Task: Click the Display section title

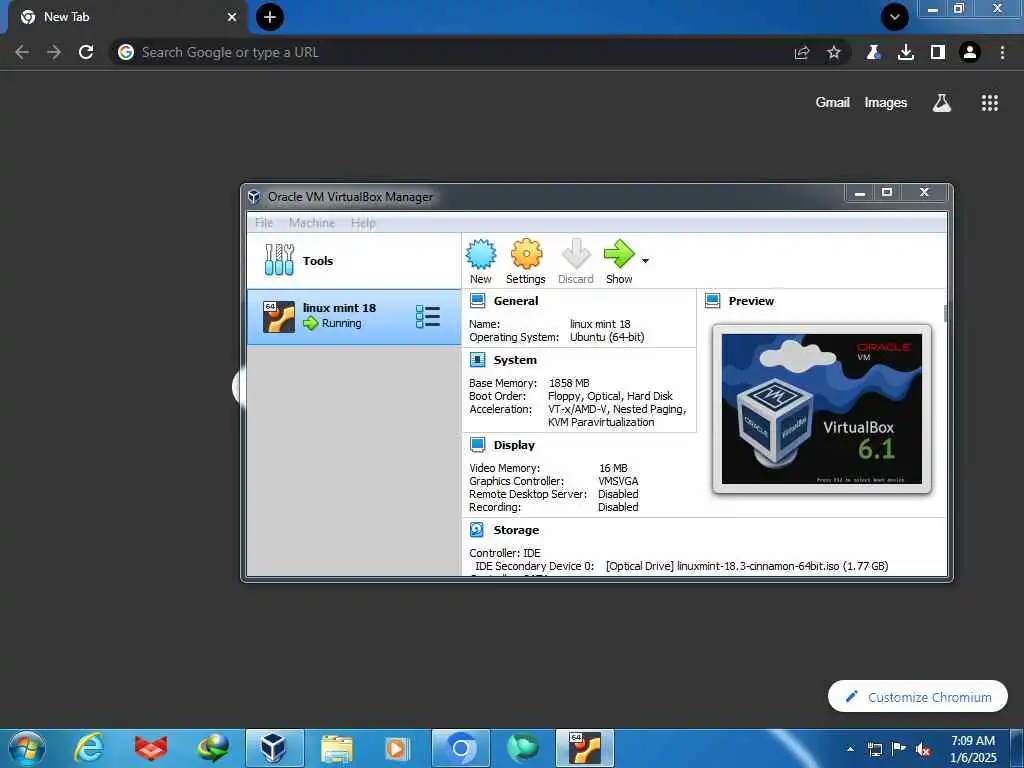Action: pyautogui.click(x=514, y=445)
